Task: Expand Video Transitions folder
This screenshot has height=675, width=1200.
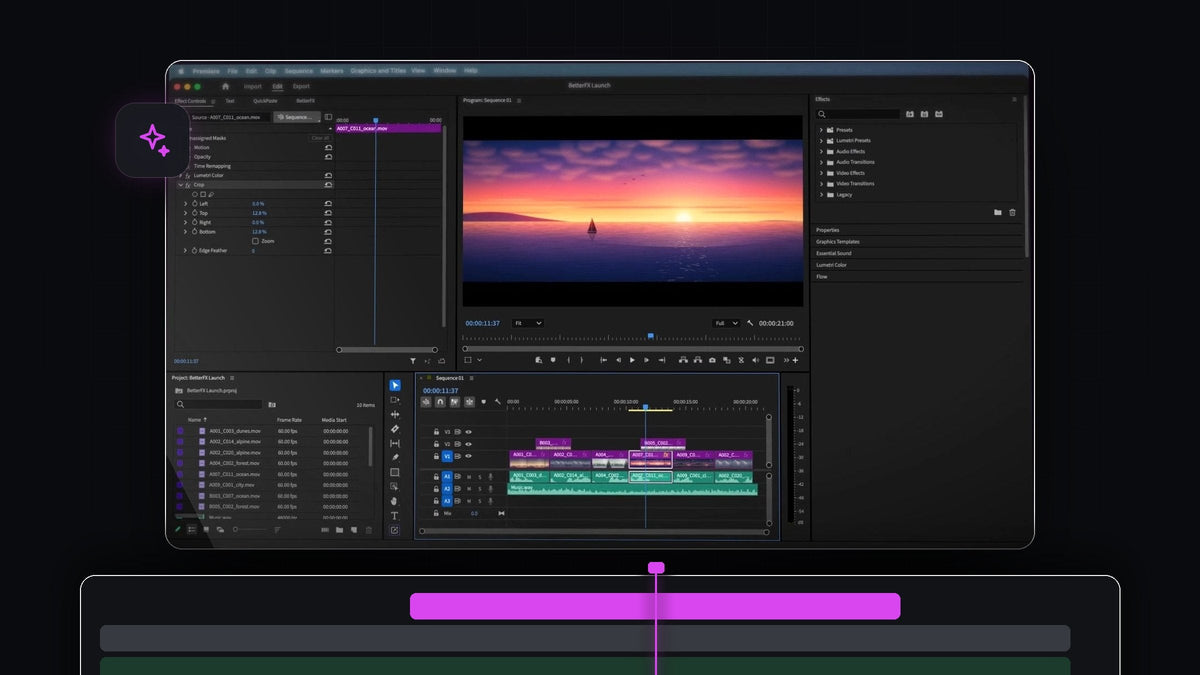Action: click(821, 184)
